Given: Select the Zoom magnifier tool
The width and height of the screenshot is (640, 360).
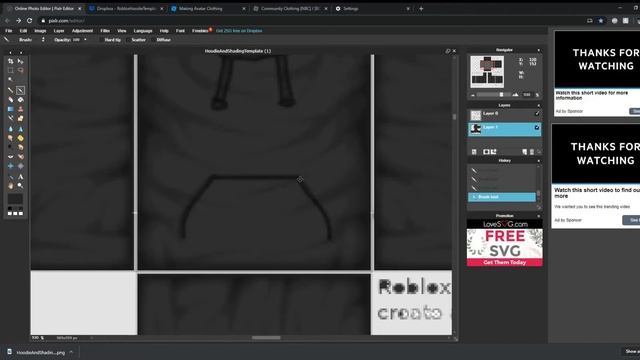Looking at the screenshot, I should 20,186.
